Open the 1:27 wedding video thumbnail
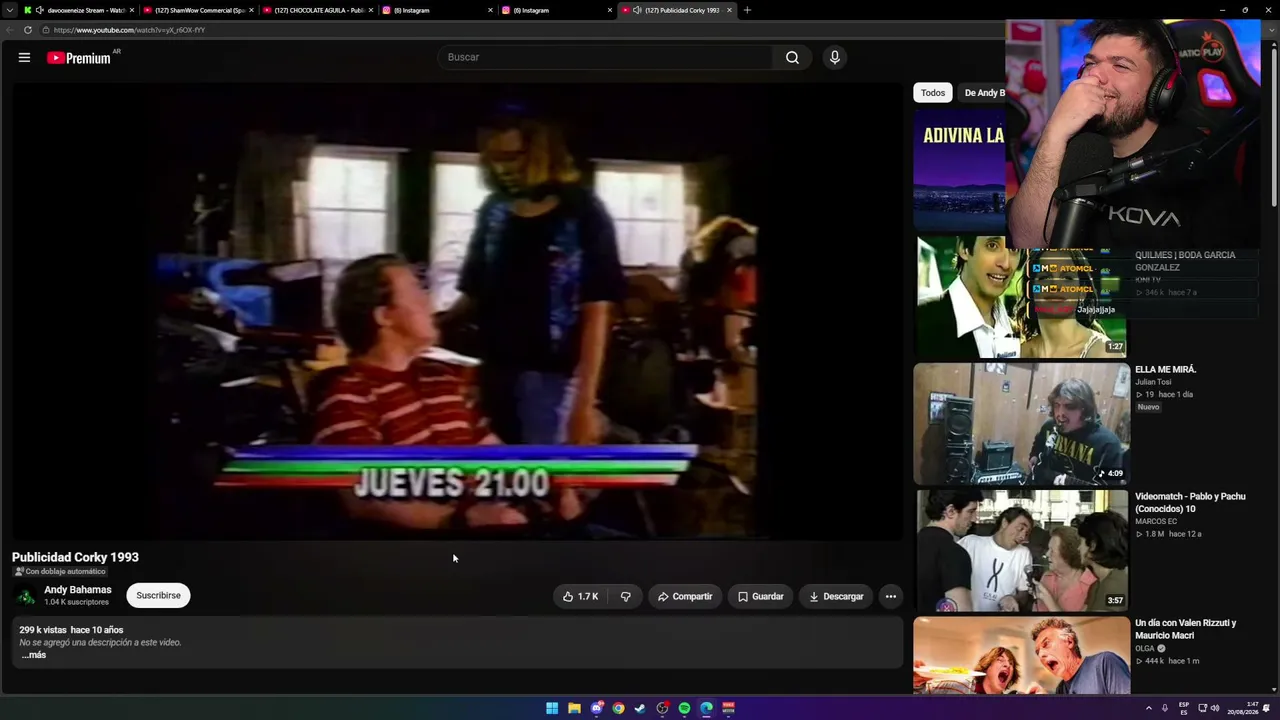The height and width of the screenshot is (720, 1280). (1021, 297)
